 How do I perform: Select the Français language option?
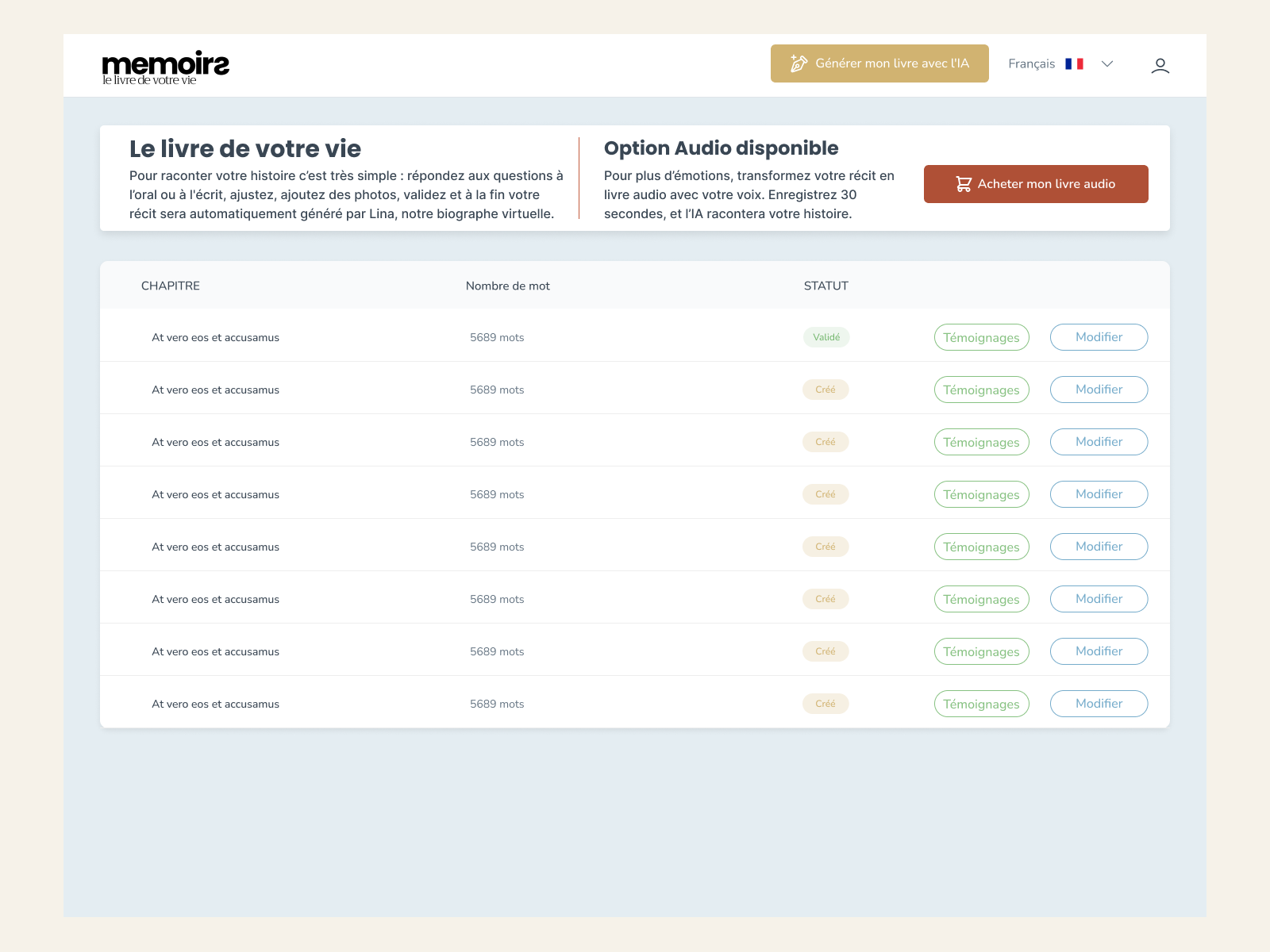click(x=1030, y=63)
